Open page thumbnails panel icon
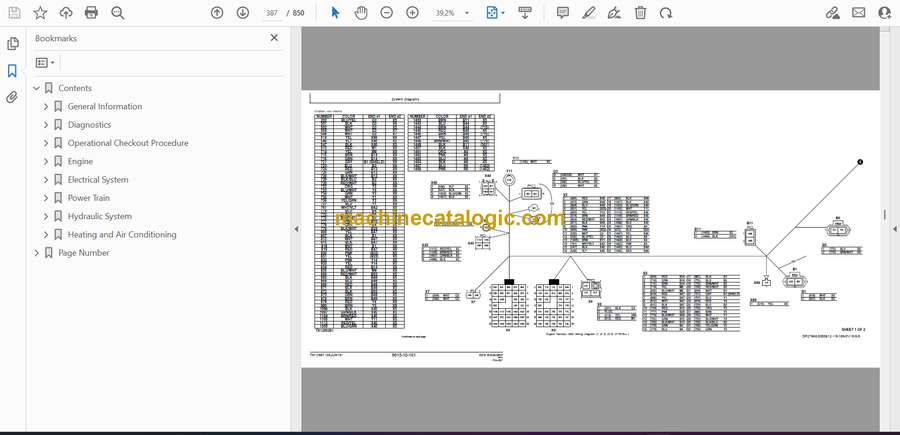Viewport: 900px width, 435px height. coord(13,44)
